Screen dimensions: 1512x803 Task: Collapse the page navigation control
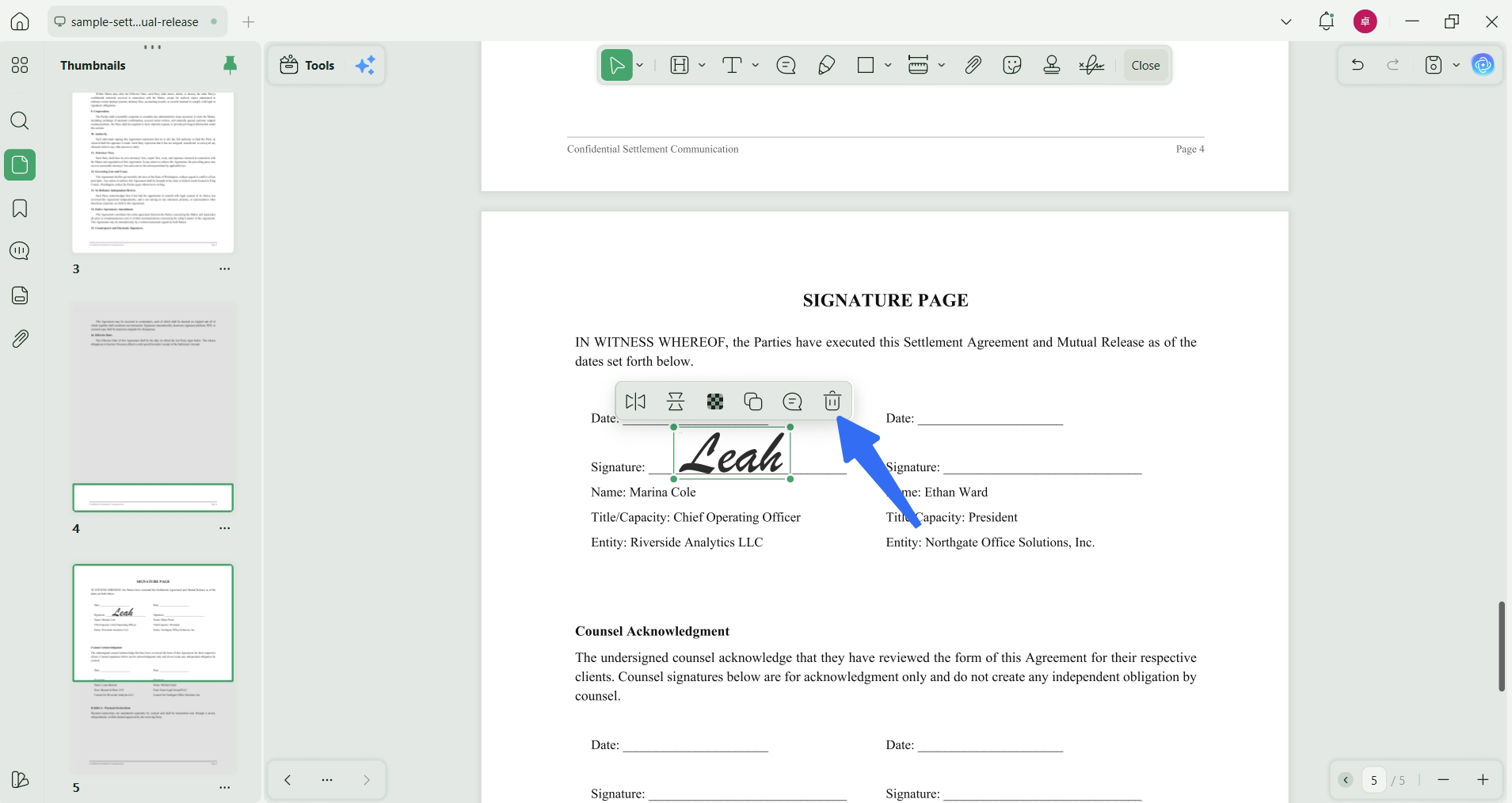(x=1346, y=780)
